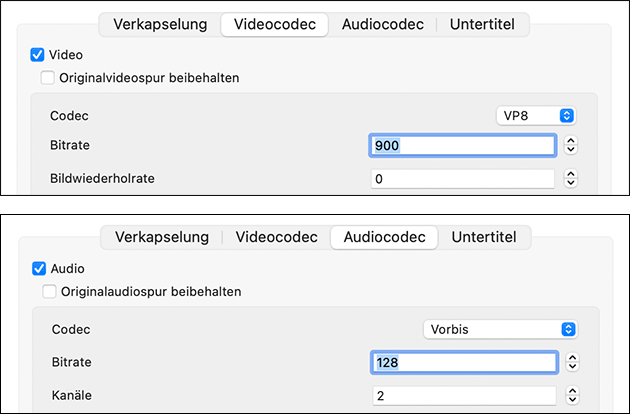Open Untertitel tab in lower panel

point(485,237)
